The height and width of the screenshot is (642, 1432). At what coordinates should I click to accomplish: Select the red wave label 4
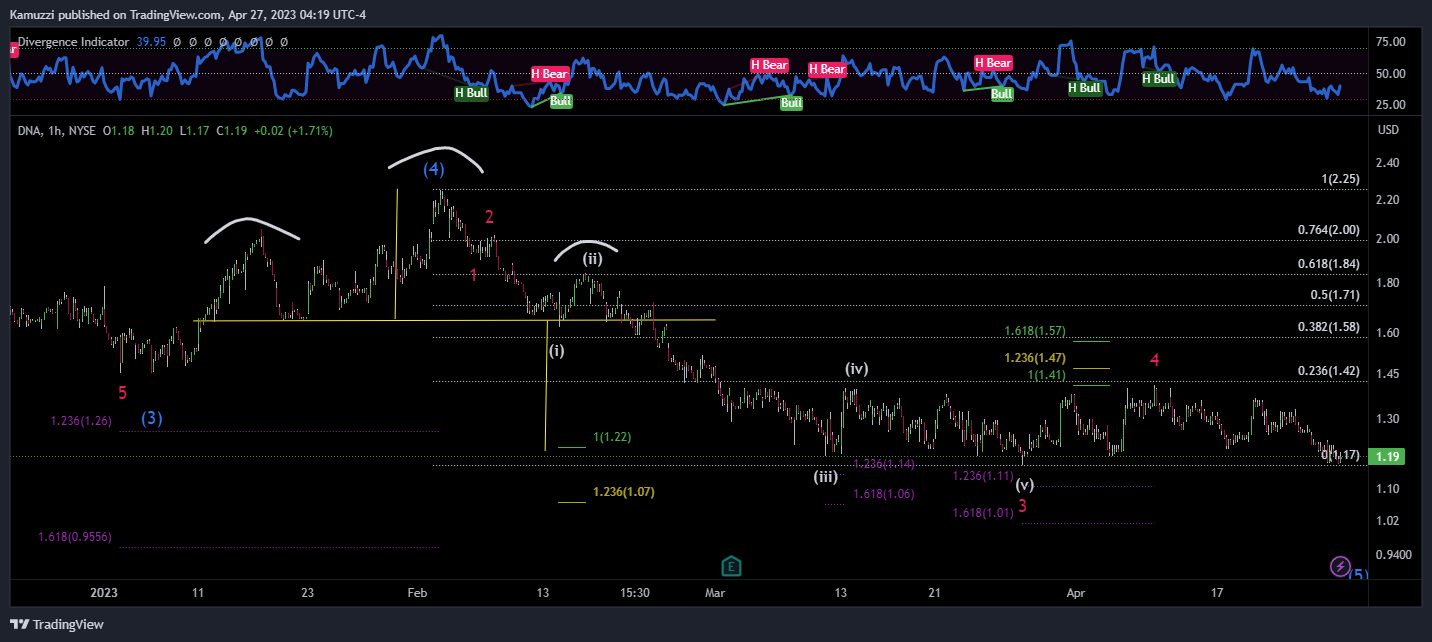click(x=1155, y=360)
